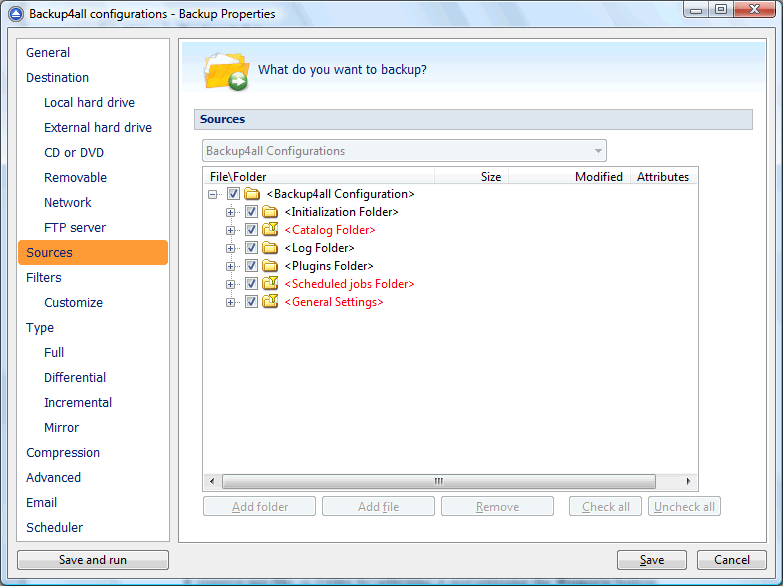Expand the Initialization Folder node
This screenshot has width=783, height=586.
tap(230, 212)
